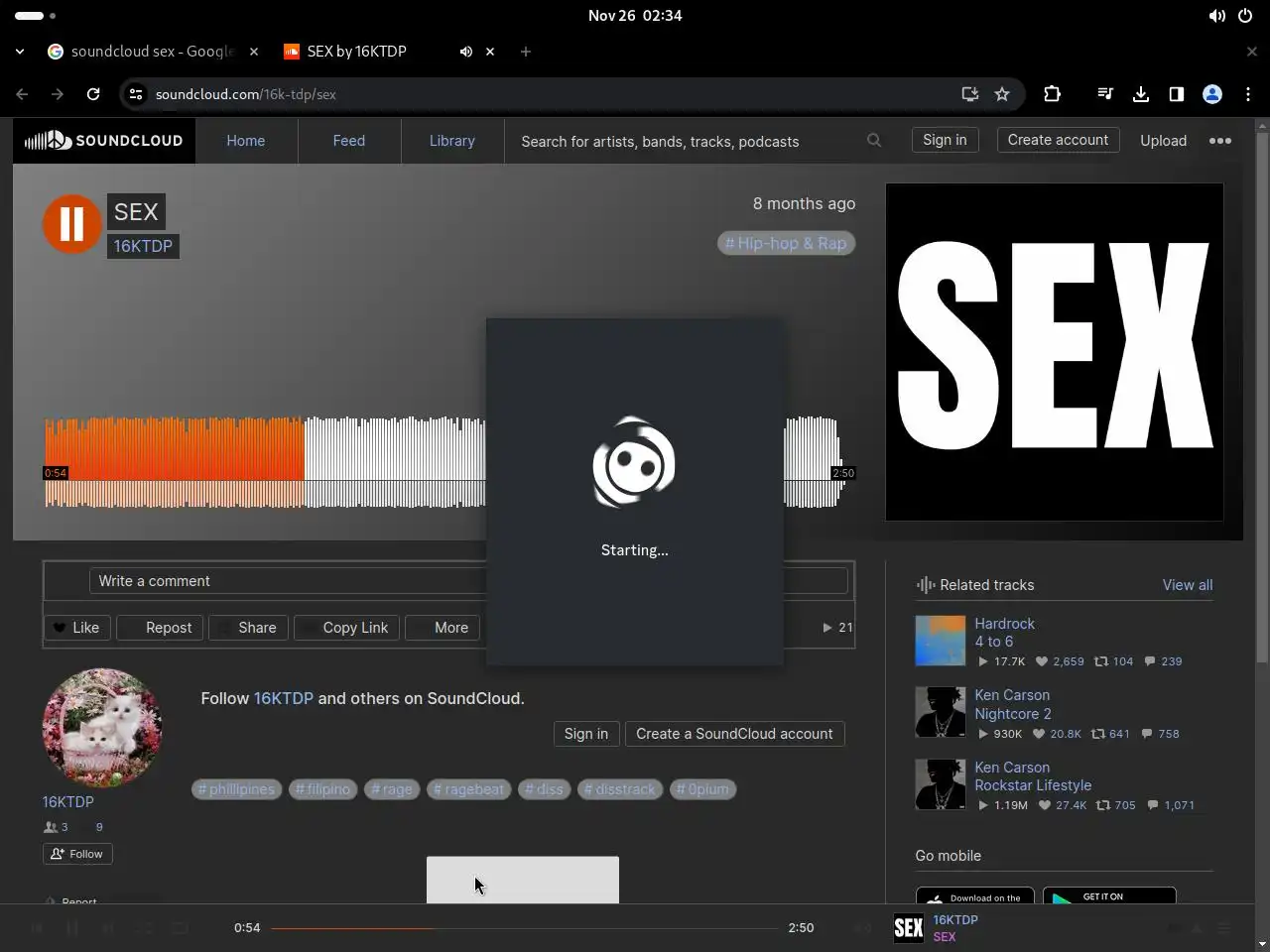Switch to the soundcloud sex Google tab
This screenshot has width=1270, height=952.
tap(152, 52)
